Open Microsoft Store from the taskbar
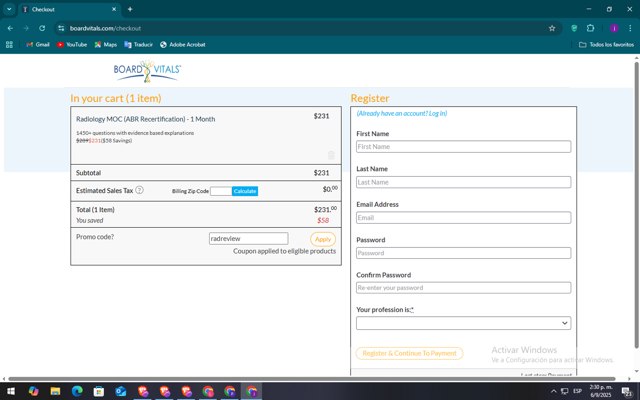 [x=99, y=391]
